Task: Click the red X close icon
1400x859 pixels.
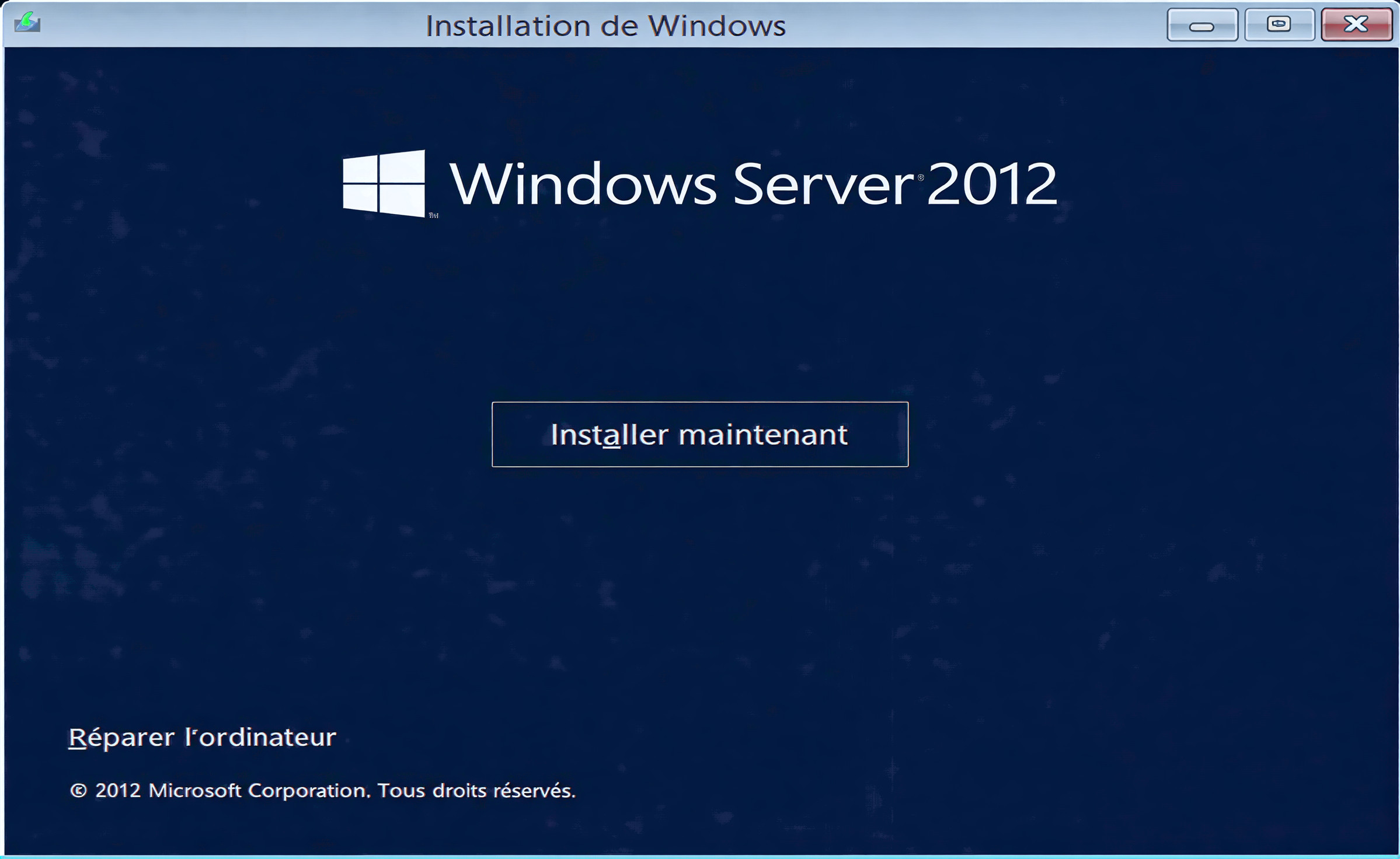Action: [x=1357, y=25]
